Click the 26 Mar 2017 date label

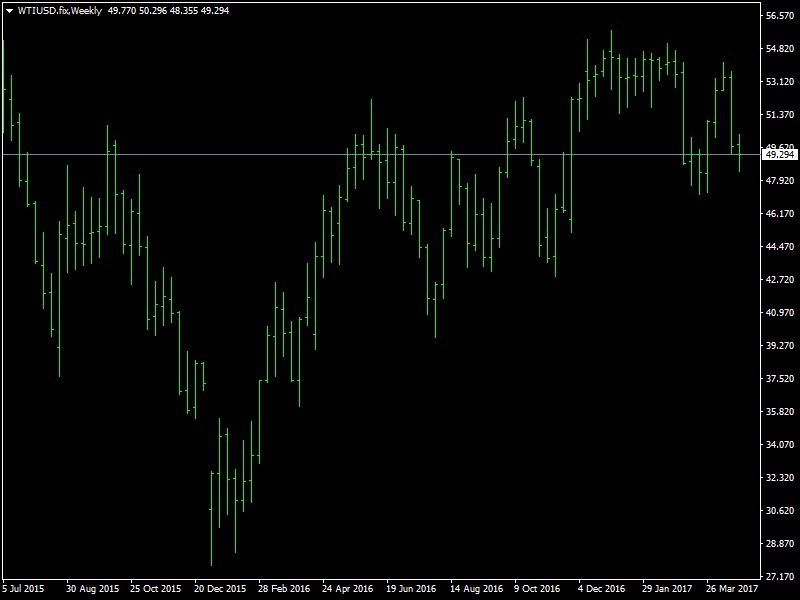pos(732,589)
